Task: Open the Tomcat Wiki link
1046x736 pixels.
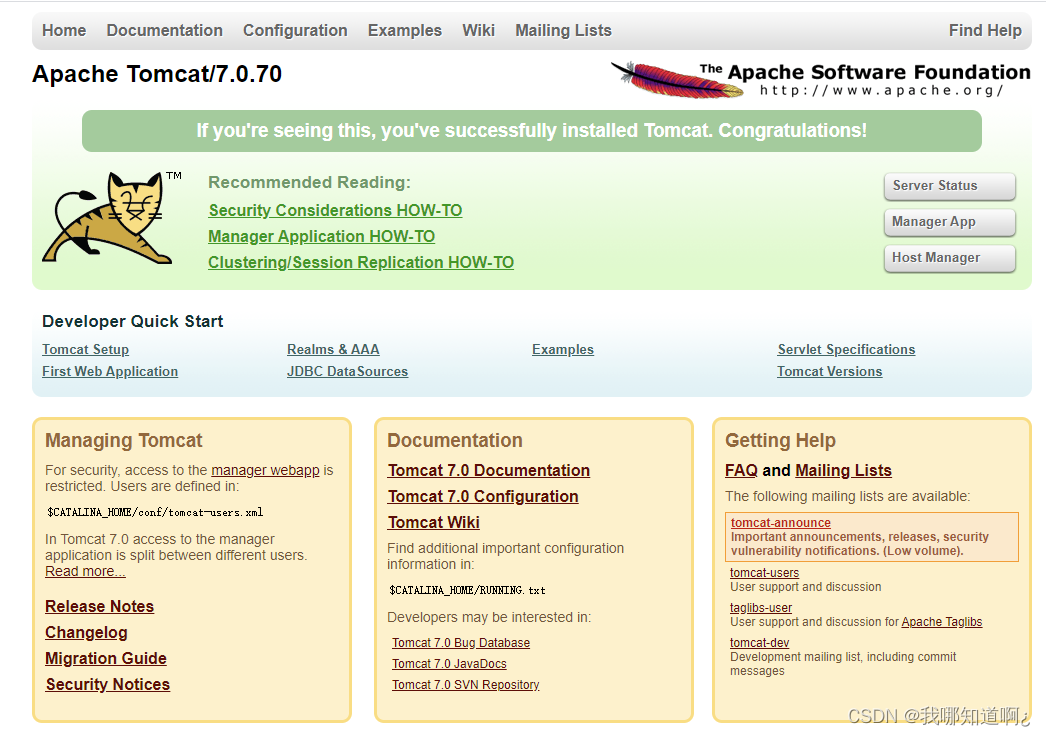Action: [x=434, y=522]
